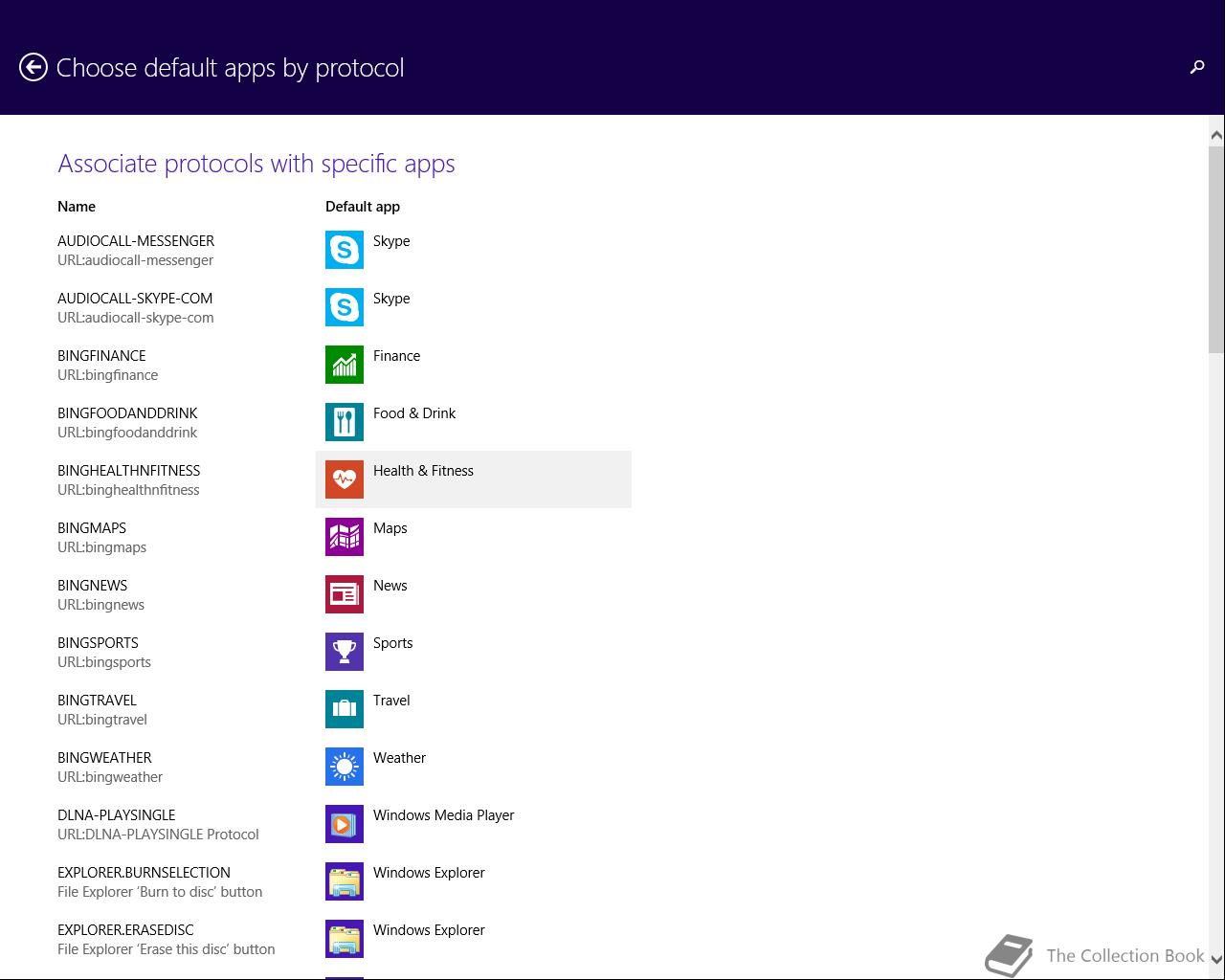Click the Health & Fitness heart icon
This screenshot has height=980, width=1225.
coord(345,479)
